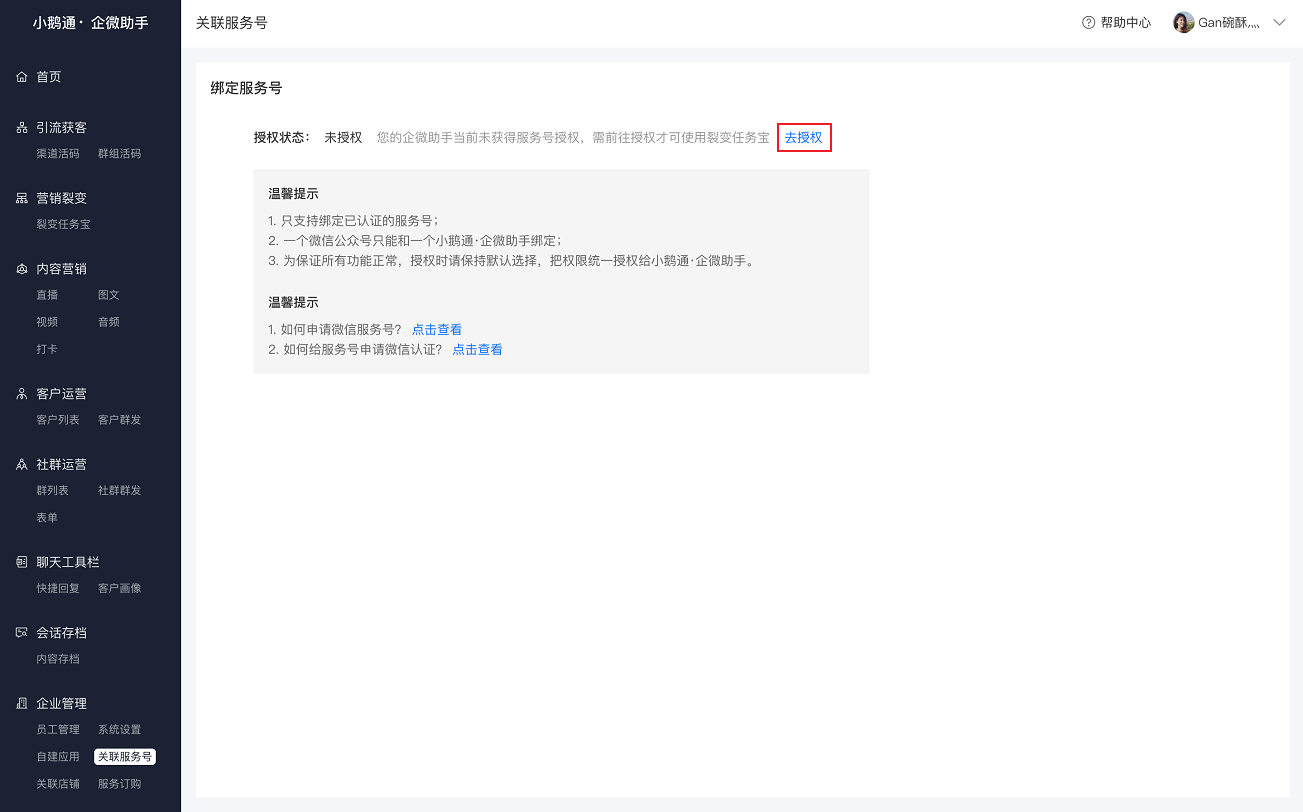Screen dimensions: 1303x812
Task: Click the 引流获客 section heading
Action: (x=62, y=128)
